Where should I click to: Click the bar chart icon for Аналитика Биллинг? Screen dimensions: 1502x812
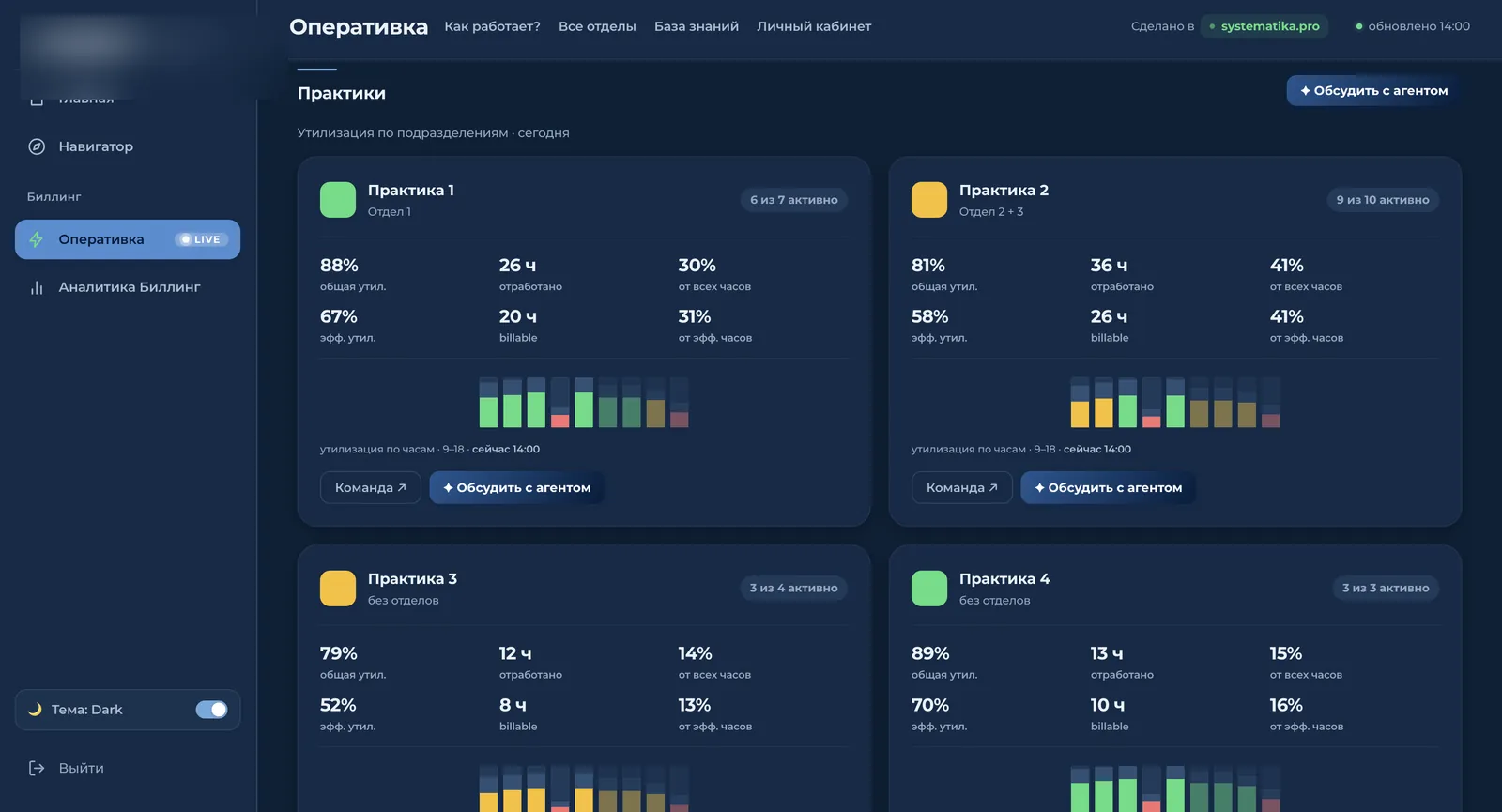(37, 287)
